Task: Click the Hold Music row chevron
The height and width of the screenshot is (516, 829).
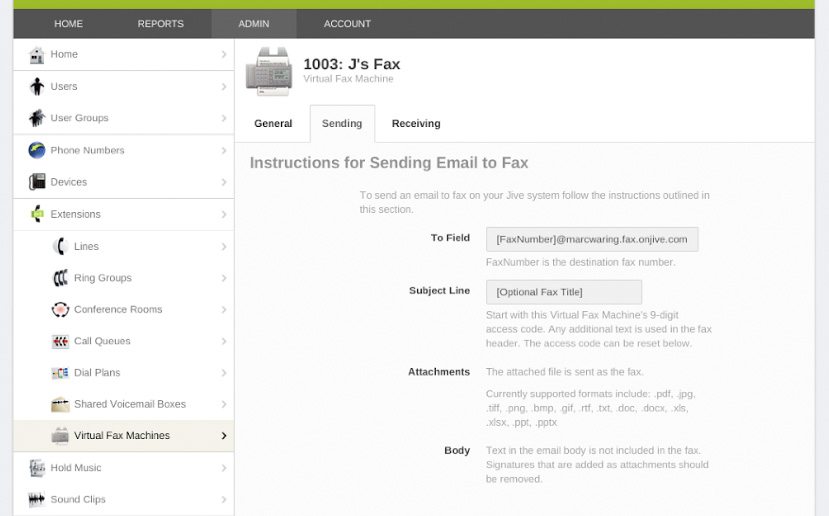Action: (x=224, y=468)
